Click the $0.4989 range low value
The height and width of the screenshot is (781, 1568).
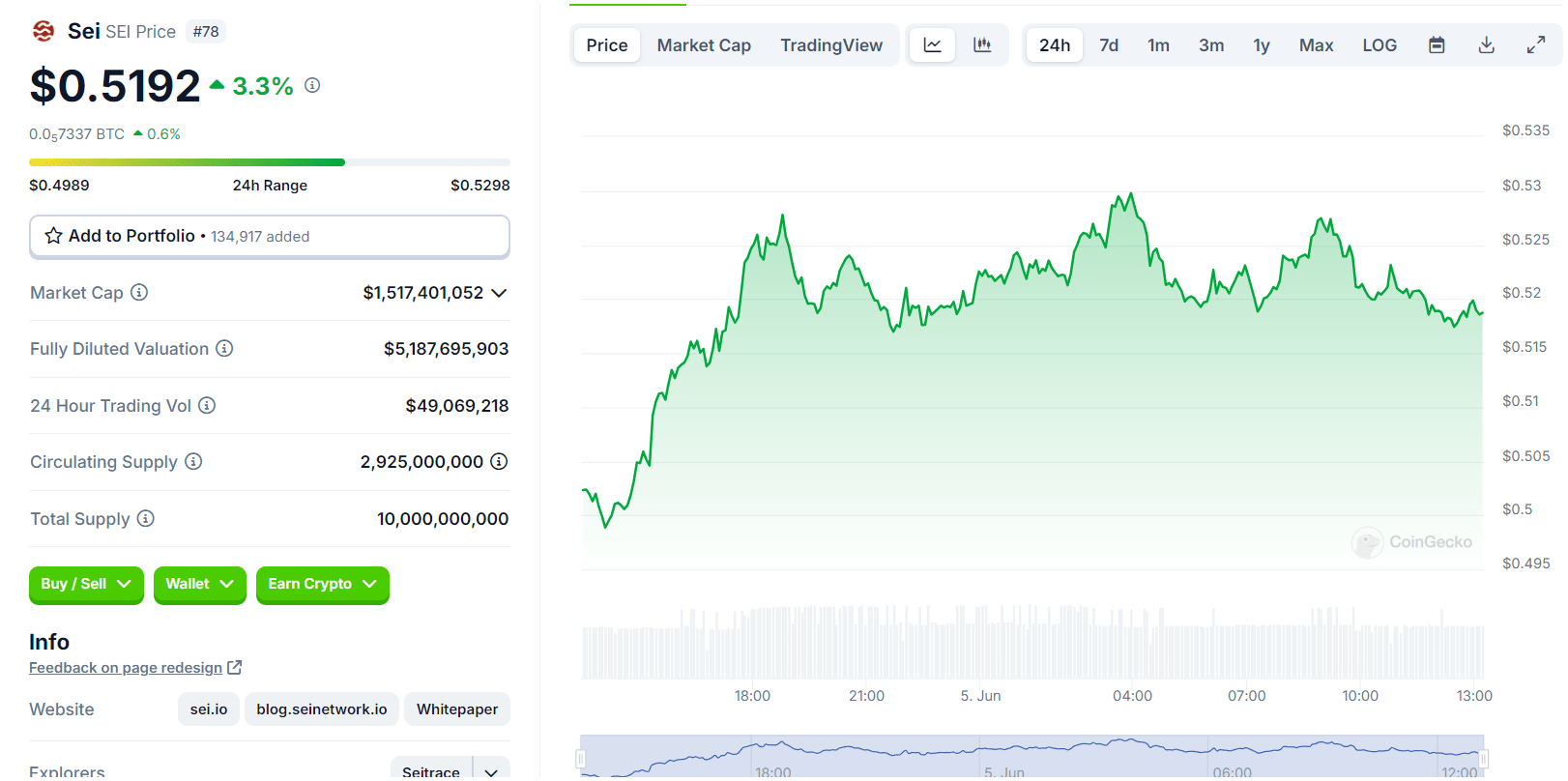tap(59, 186)
